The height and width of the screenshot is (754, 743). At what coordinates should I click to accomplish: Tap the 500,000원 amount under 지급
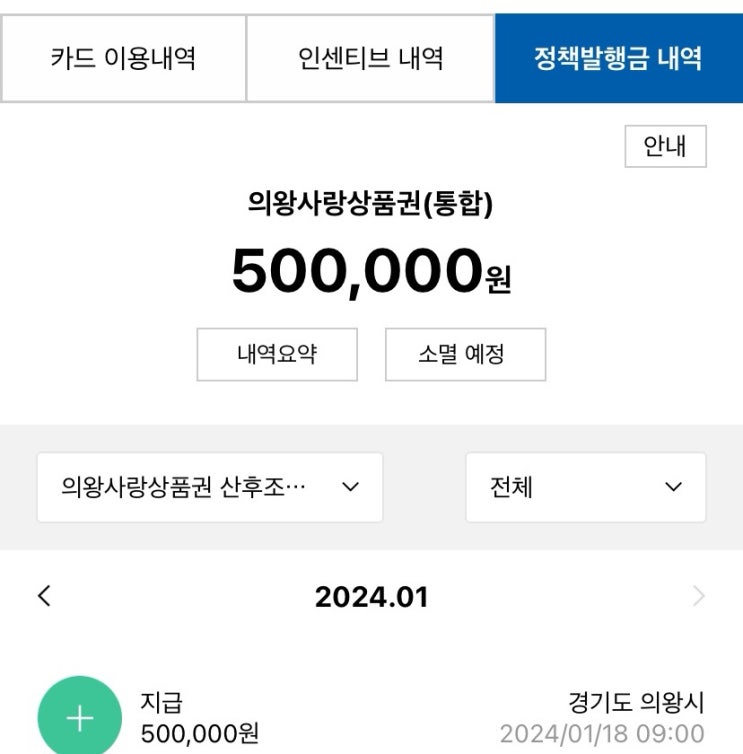click(200, 734)
